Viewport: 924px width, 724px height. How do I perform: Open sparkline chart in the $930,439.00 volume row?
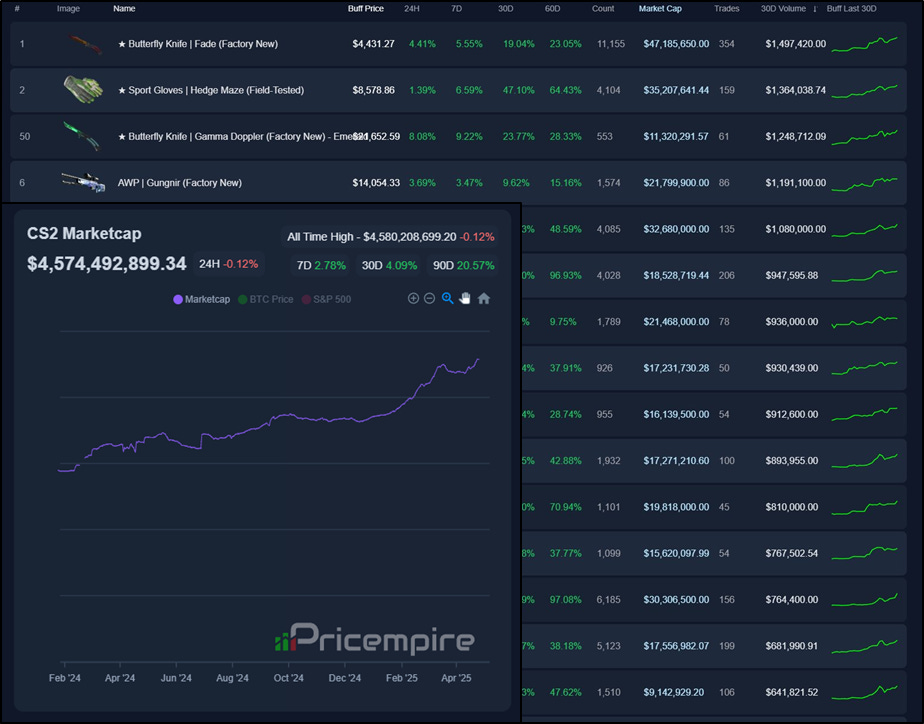point(864,368)
